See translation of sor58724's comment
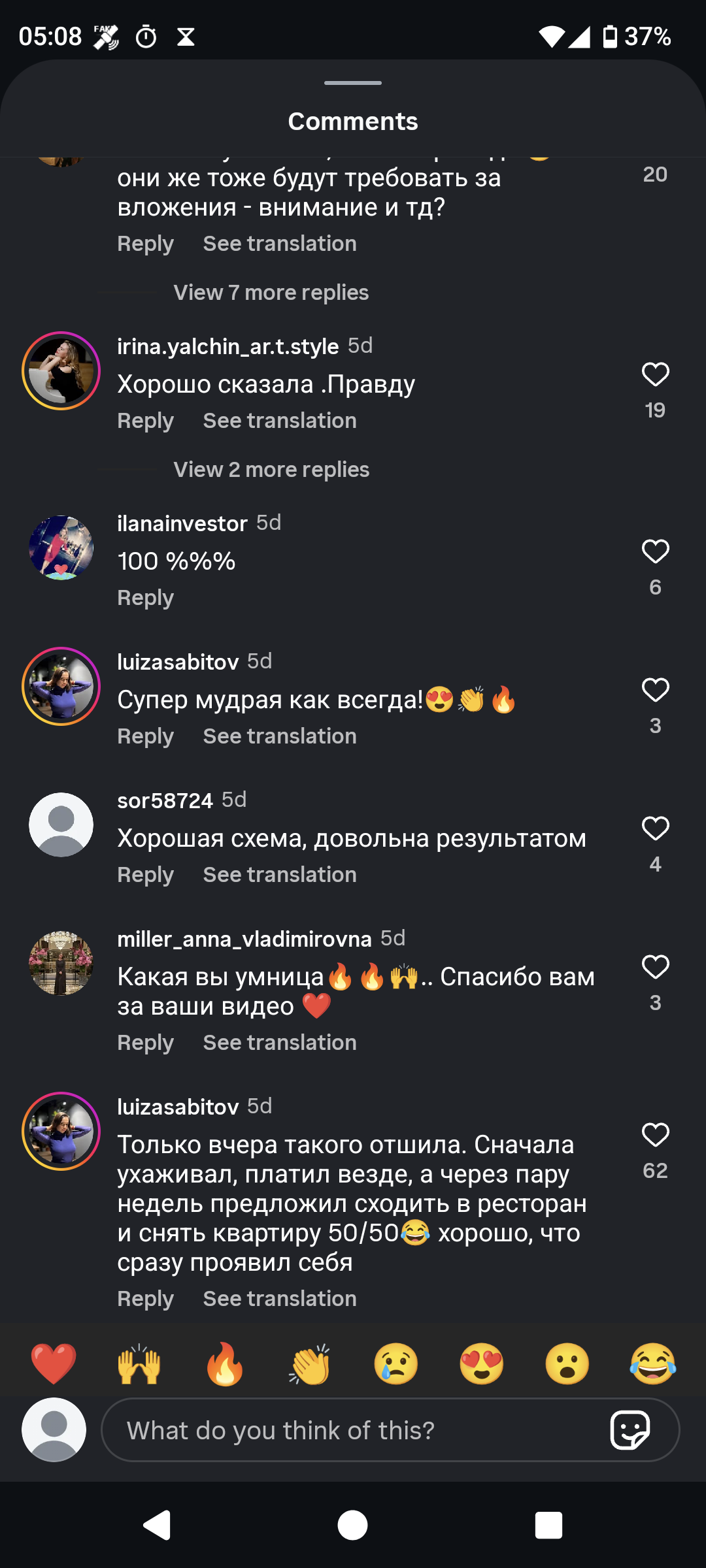Viewport: 706px width, 1568px height. click(x=280, y=875)
